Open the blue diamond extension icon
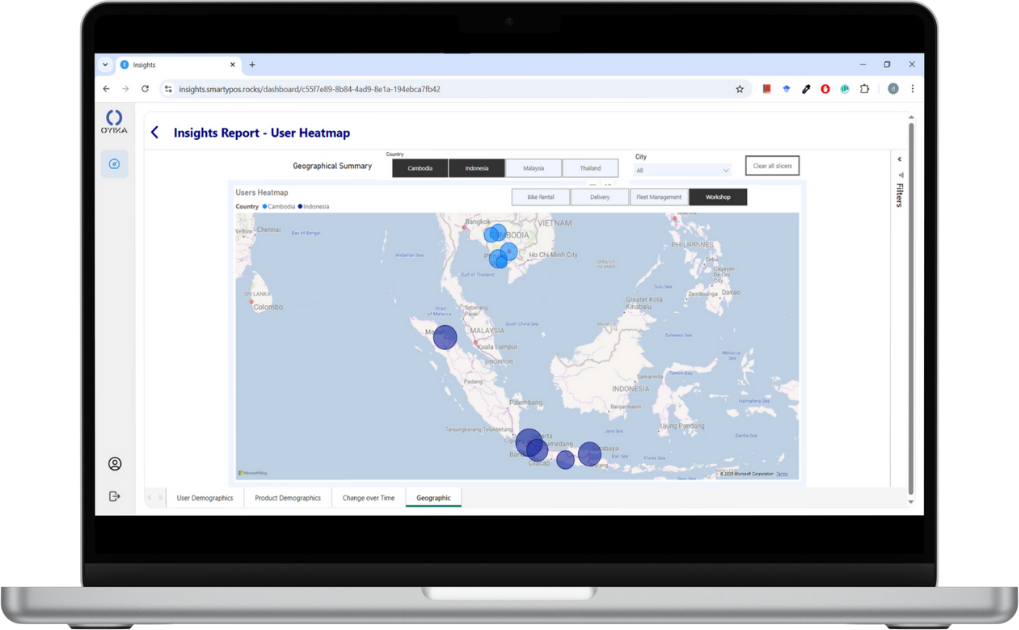The image size is (1019, 630). [786, 89]
